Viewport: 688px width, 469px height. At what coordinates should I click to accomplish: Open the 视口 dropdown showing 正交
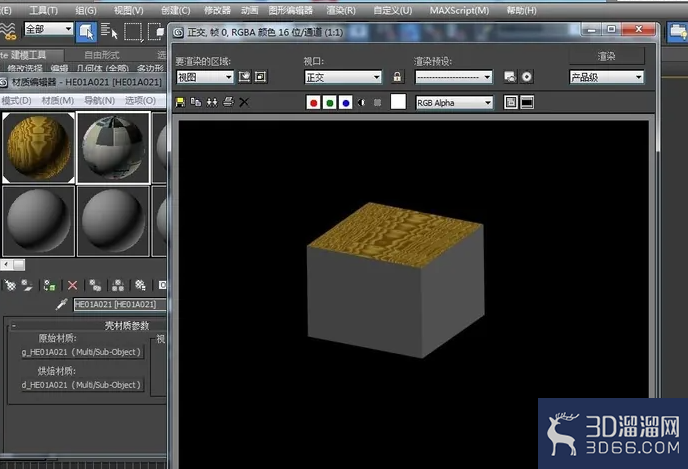pos(343,77)
